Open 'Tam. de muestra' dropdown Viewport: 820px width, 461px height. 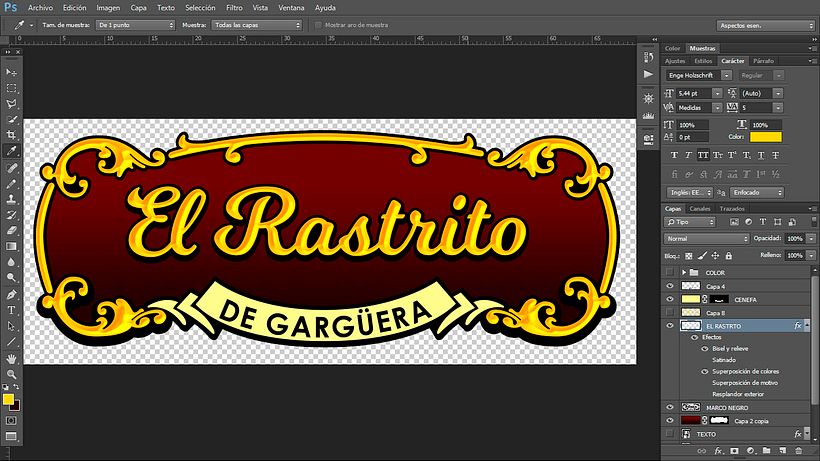click(x=135, y=25)
